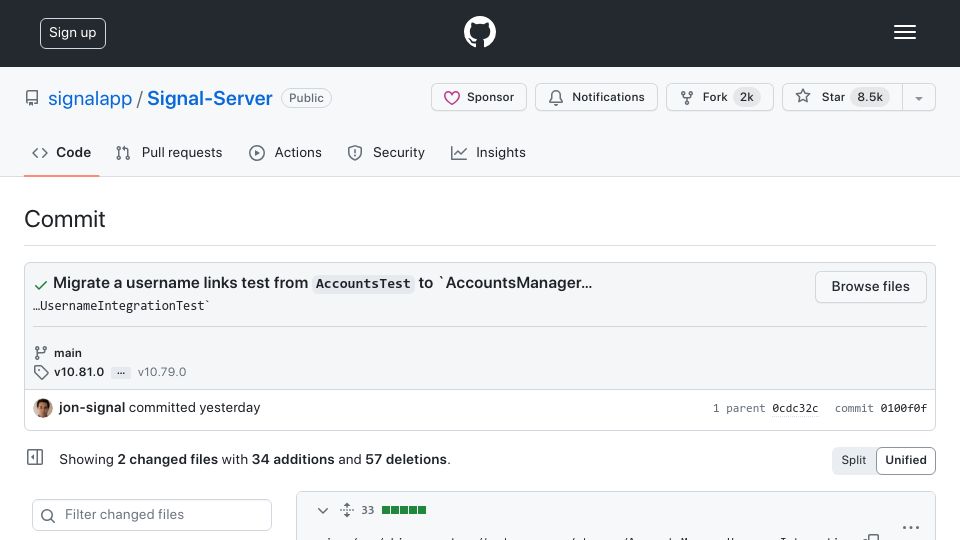Click the Browse files button

coord(870,287)
